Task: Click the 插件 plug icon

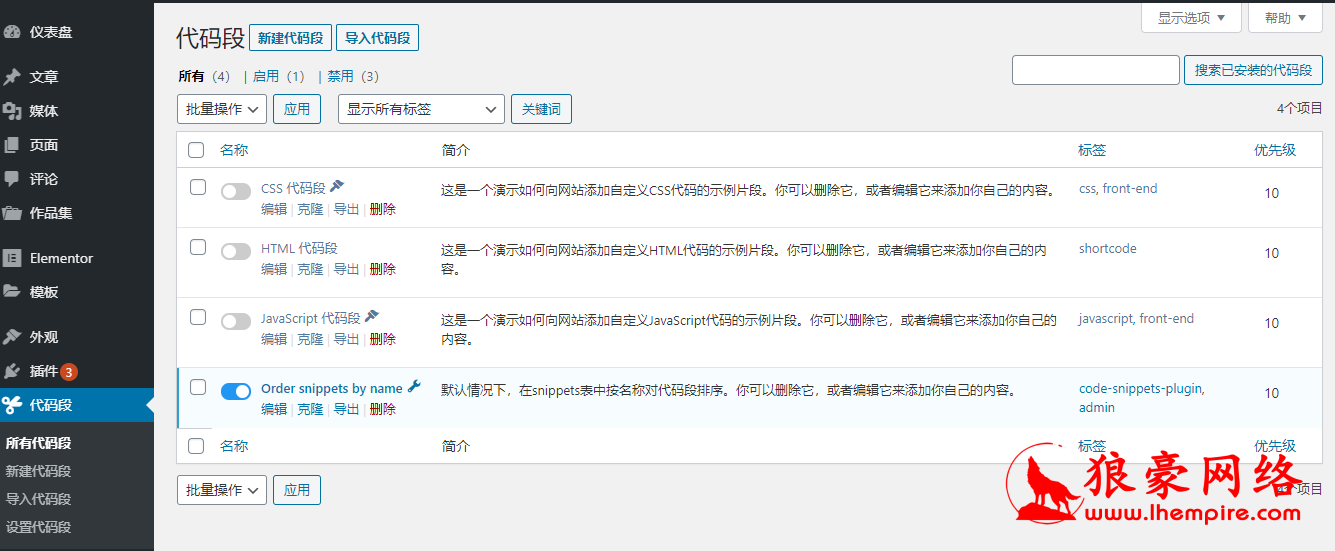Action: pyautogui.click(x=12, y=371)
